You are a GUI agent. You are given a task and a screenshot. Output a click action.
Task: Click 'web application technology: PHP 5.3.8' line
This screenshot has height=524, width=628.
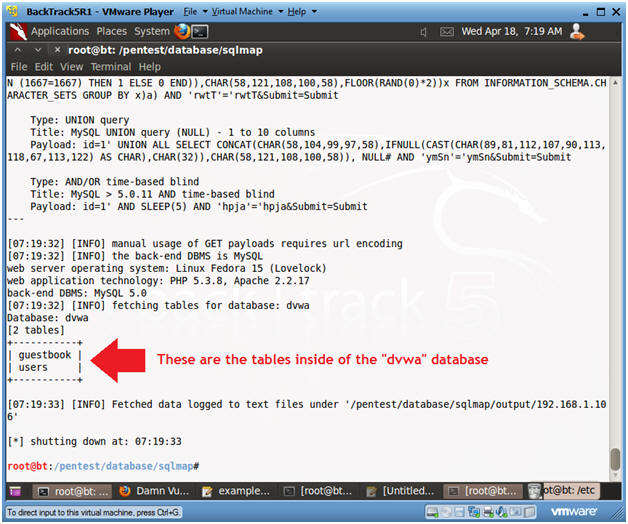[158, 281]
